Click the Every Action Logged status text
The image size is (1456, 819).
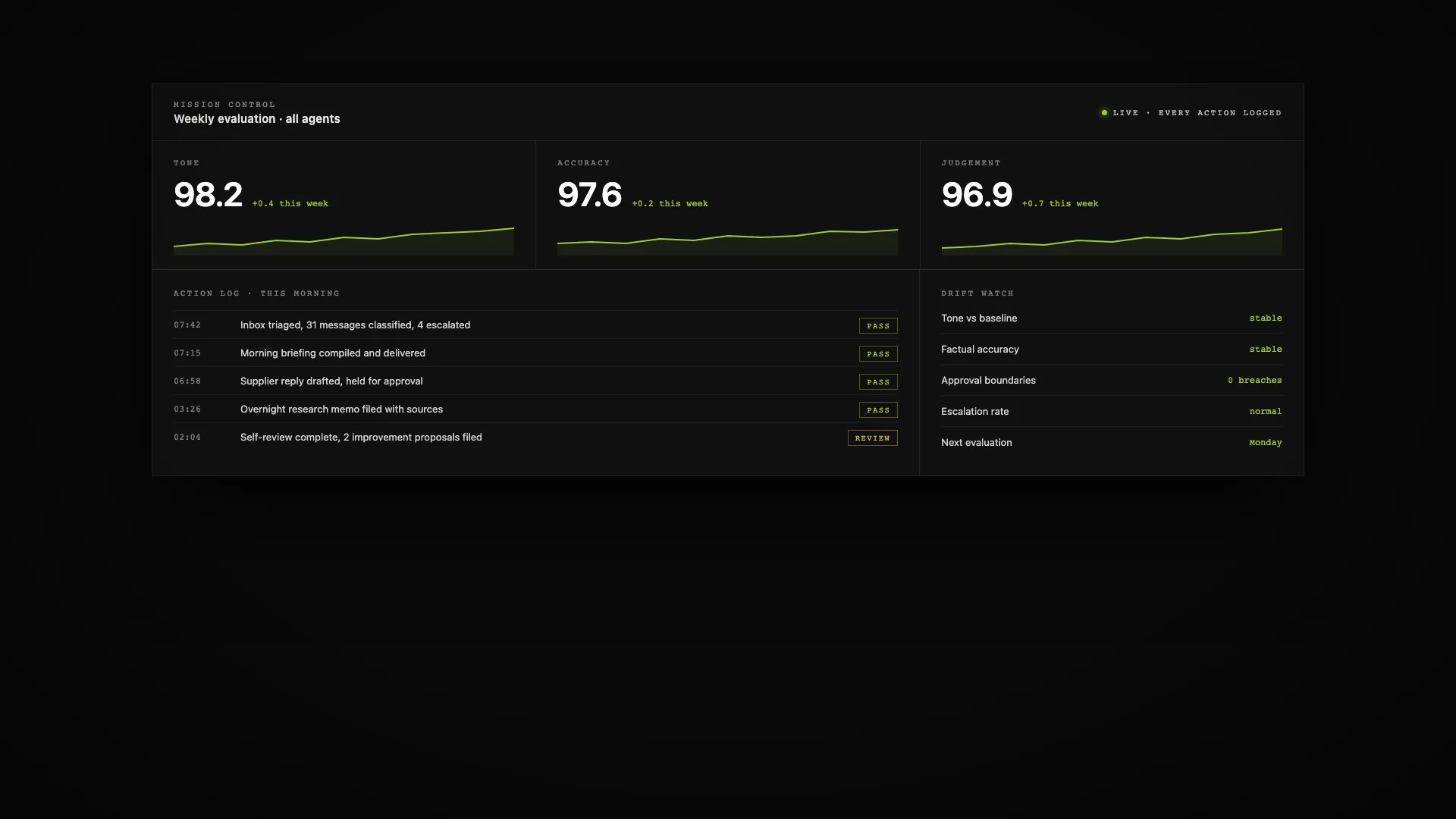click(x=1219, y=113)
